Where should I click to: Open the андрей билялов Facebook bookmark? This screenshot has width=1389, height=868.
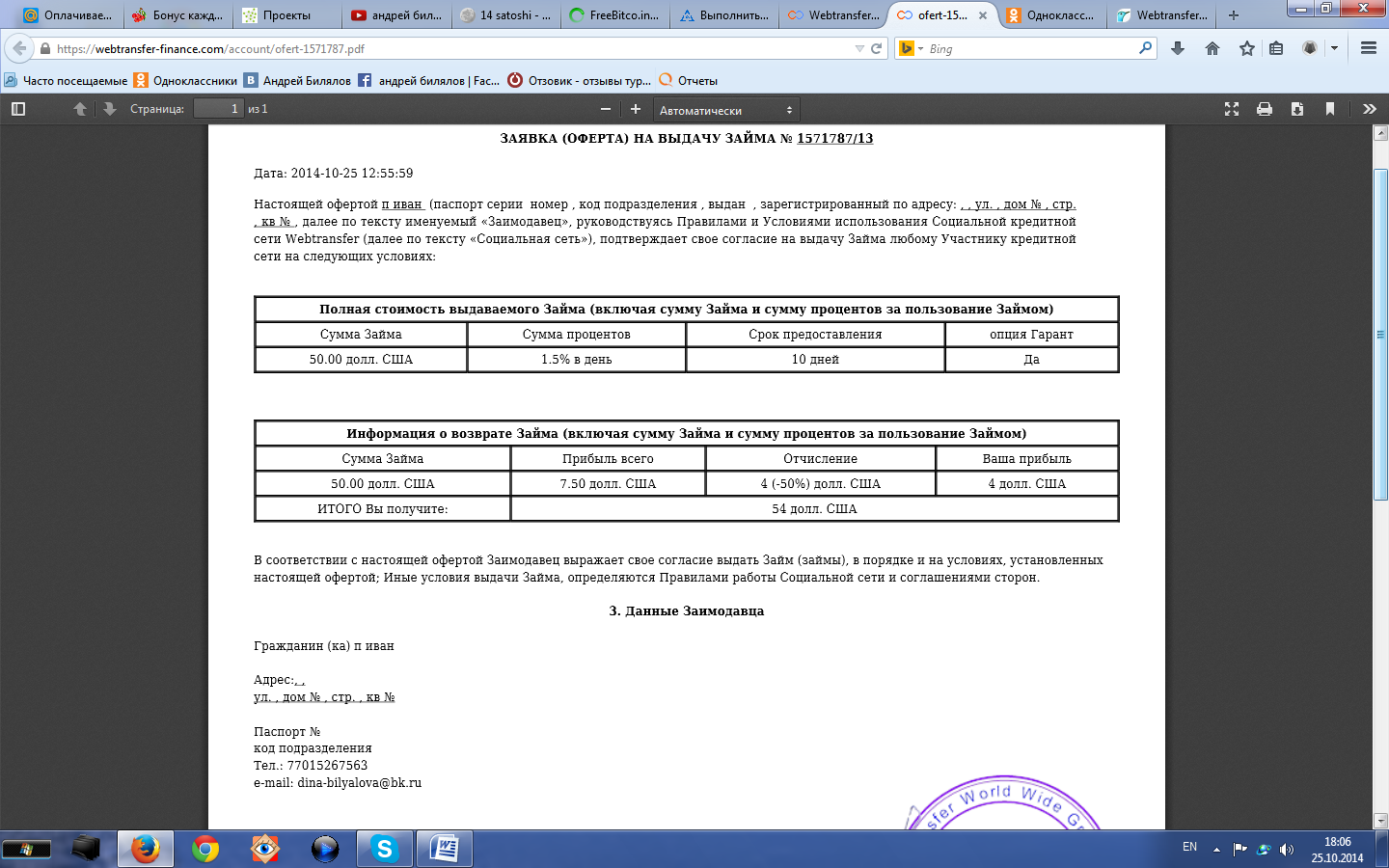click(428, 81)
